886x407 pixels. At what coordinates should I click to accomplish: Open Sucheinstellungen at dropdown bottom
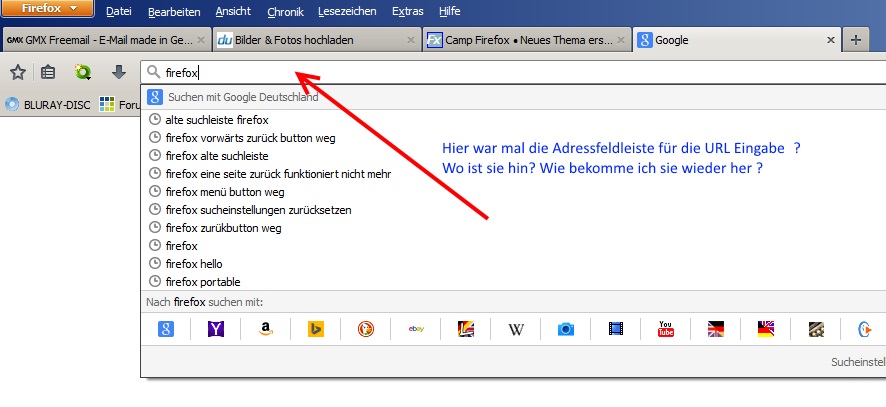[858, 362]
